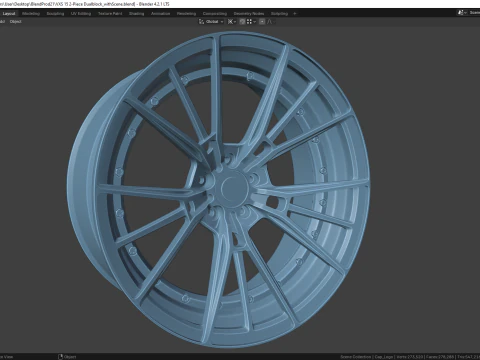This screenshot has width=480, height=360.
Task: Add a new workspace with plus icon
Action: click(295, 14)
